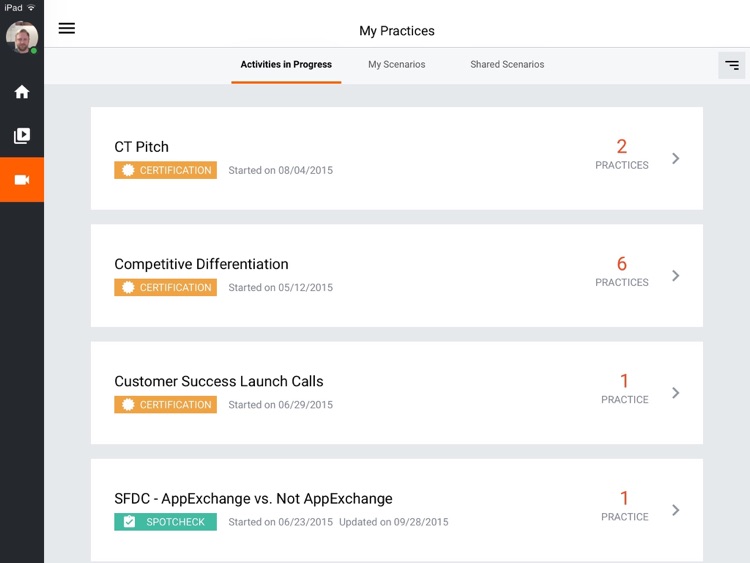This screenshot has height=563, width=750.
Task: Open the Shared Scenarios tab
Action: (507, 65)
